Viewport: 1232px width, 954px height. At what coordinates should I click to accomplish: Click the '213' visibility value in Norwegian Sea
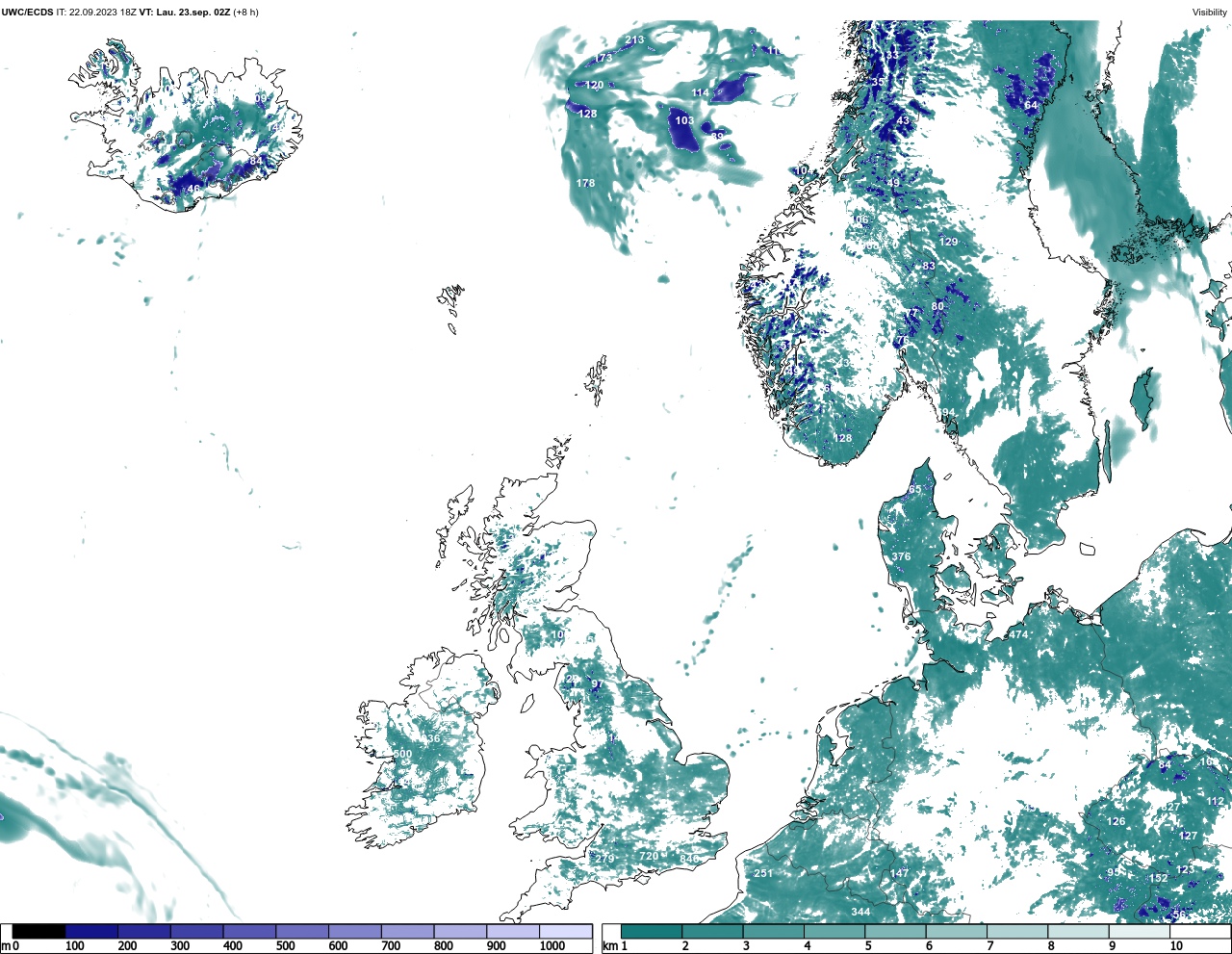coord(634,40)
